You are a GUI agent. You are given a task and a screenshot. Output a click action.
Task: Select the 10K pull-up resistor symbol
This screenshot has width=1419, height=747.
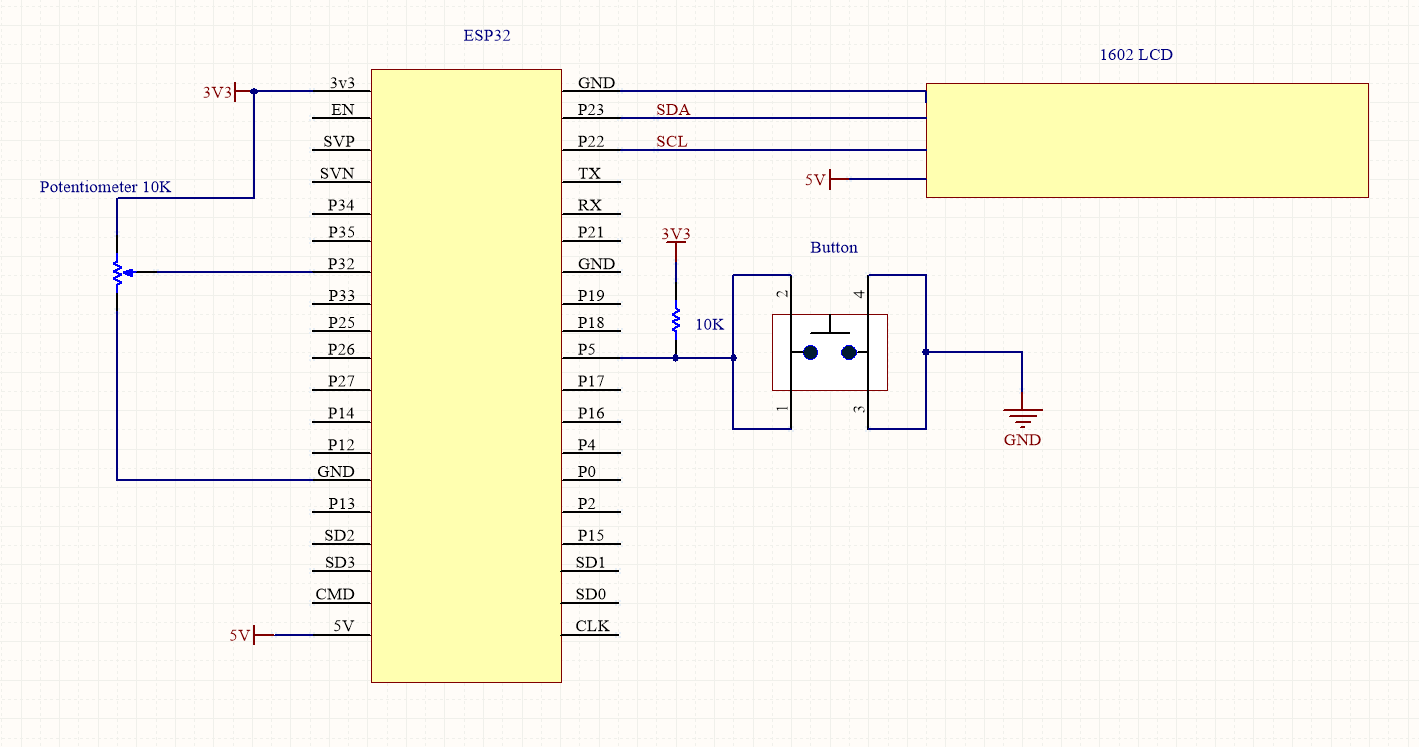click(x=676, y=320)
